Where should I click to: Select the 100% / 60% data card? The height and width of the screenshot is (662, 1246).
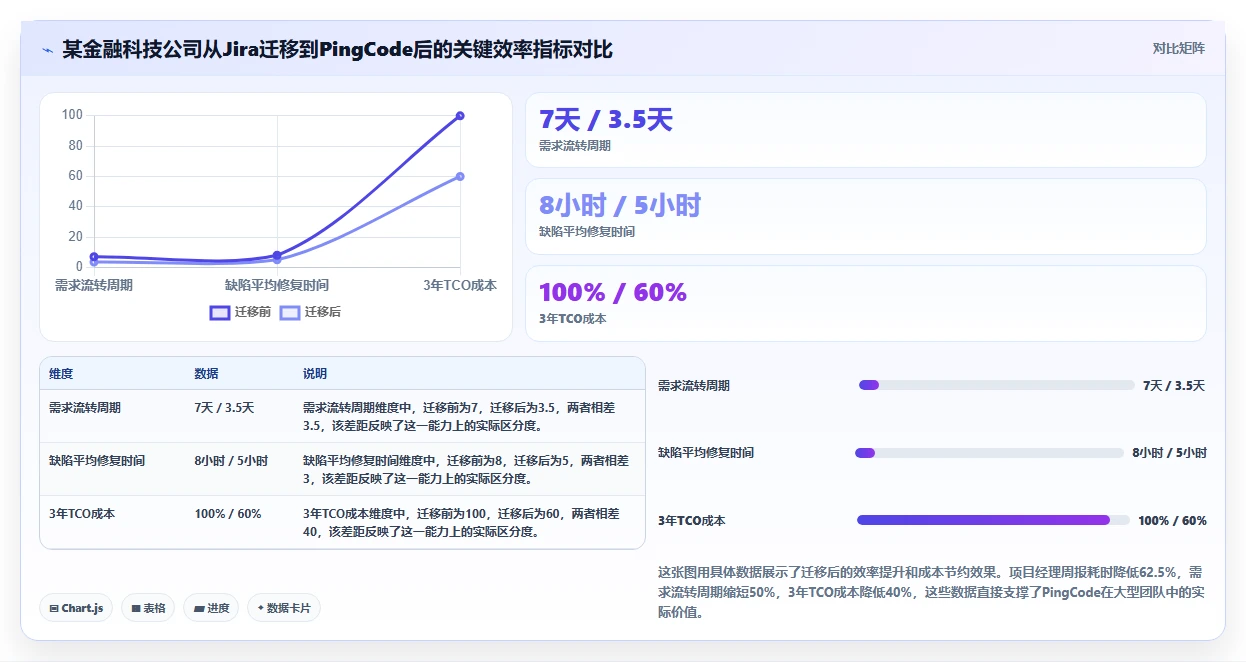866,303
